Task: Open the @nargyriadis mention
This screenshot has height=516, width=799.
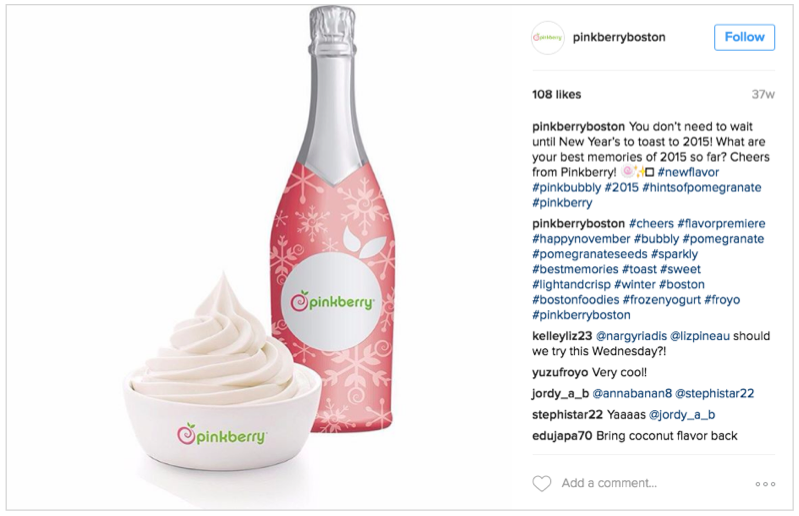Action: coord(631,336)
